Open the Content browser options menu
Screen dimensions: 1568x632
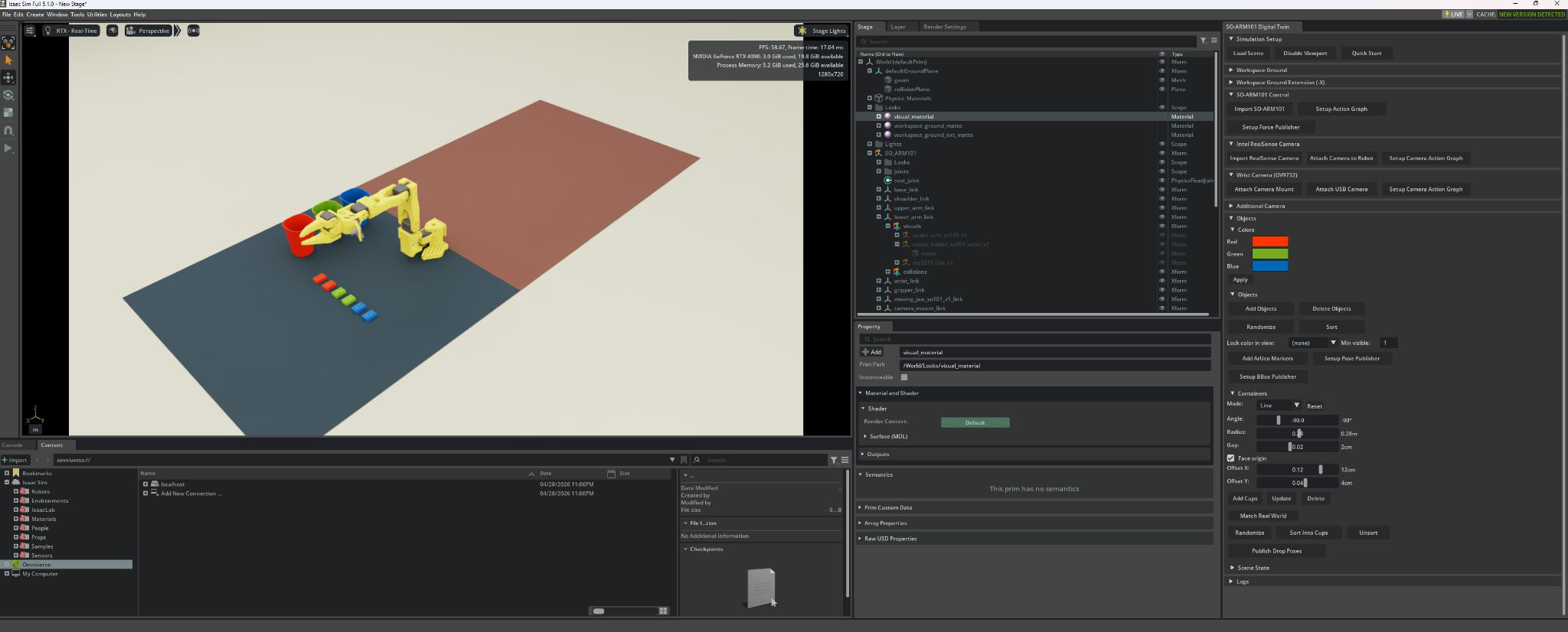[x=844, y=460]
